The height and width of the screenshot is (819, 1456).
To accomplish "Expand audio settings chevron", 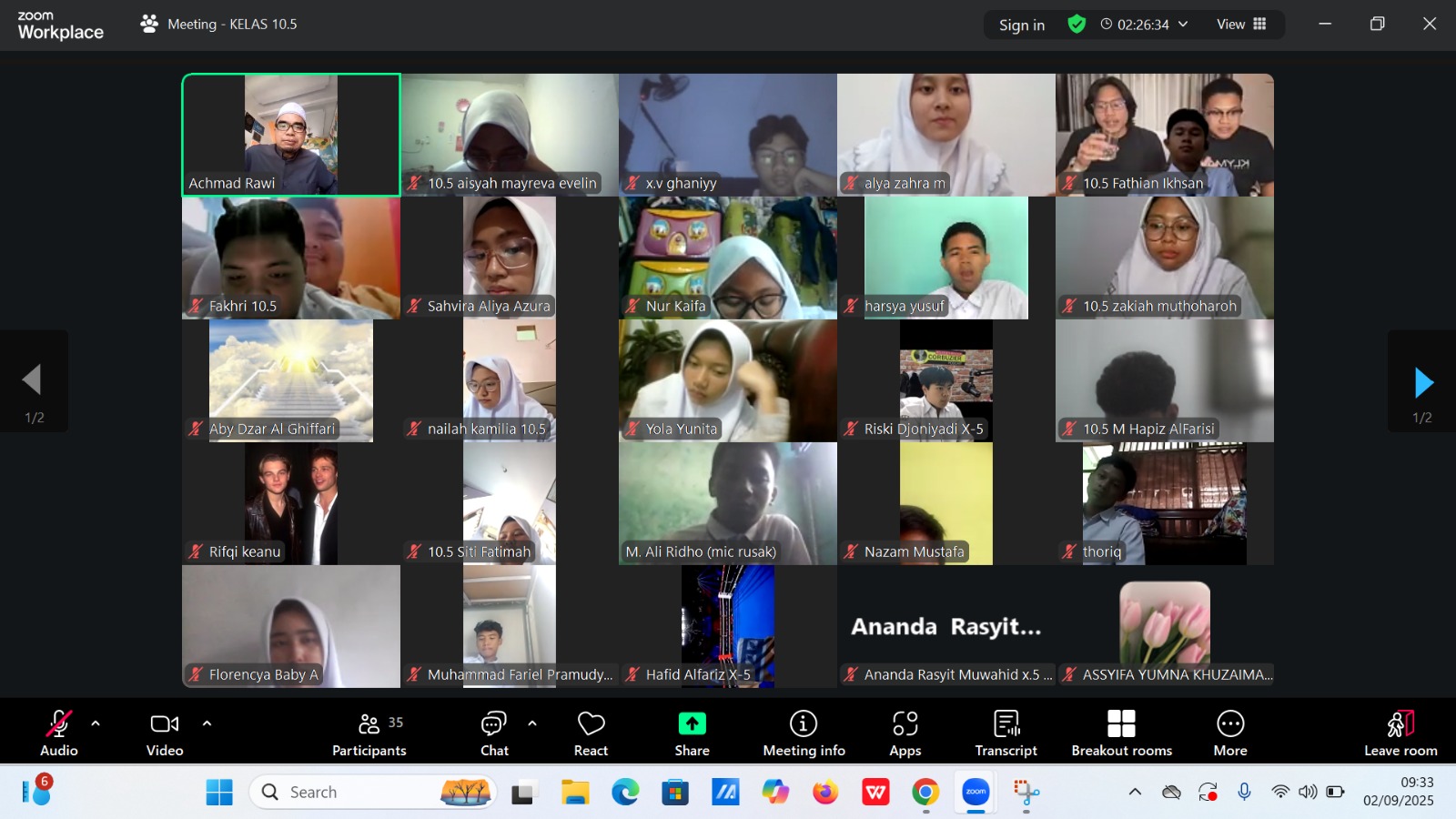I will click(x=96, y=723).
